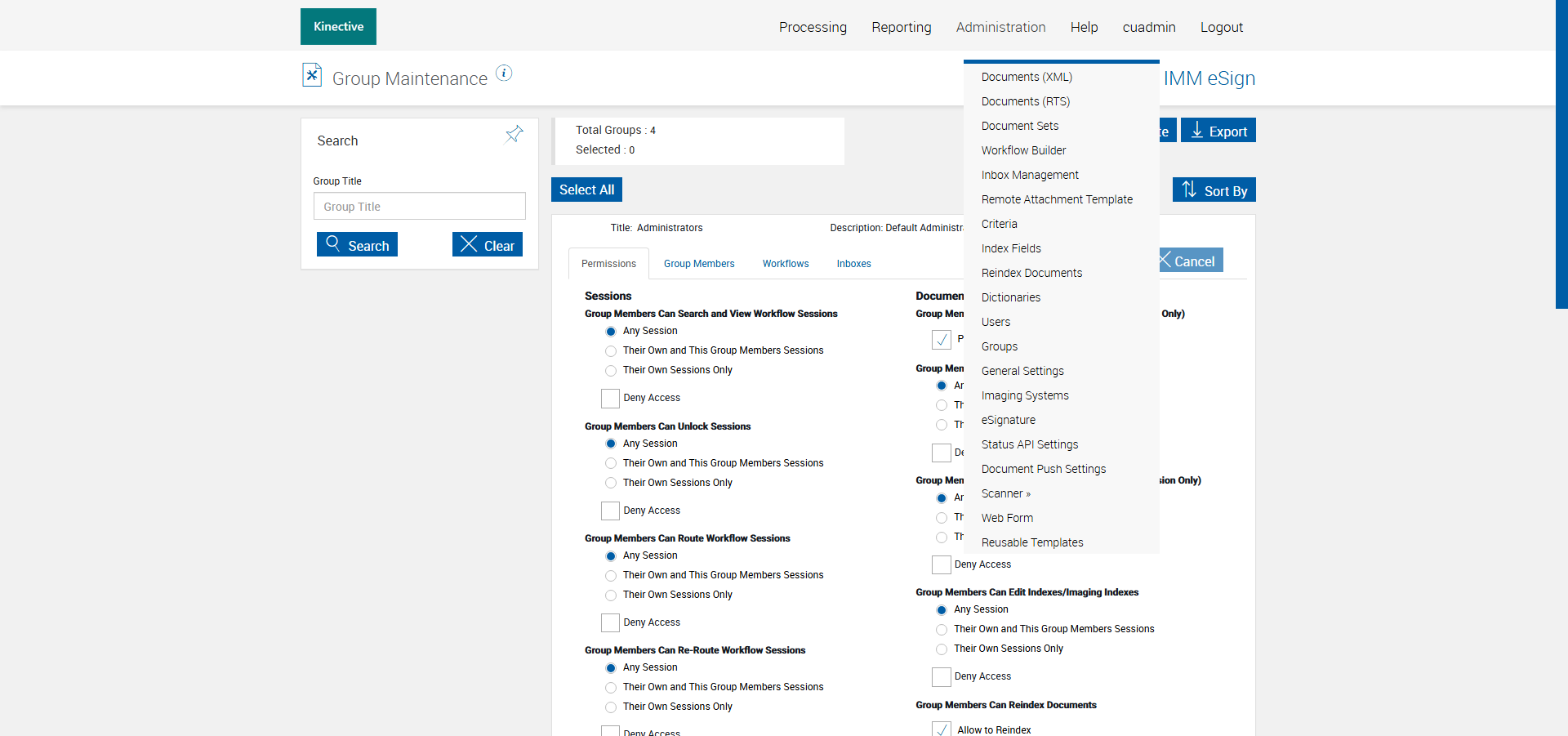Open the Administration menu
This screenshot has height=736, width=1568.
1000,27
